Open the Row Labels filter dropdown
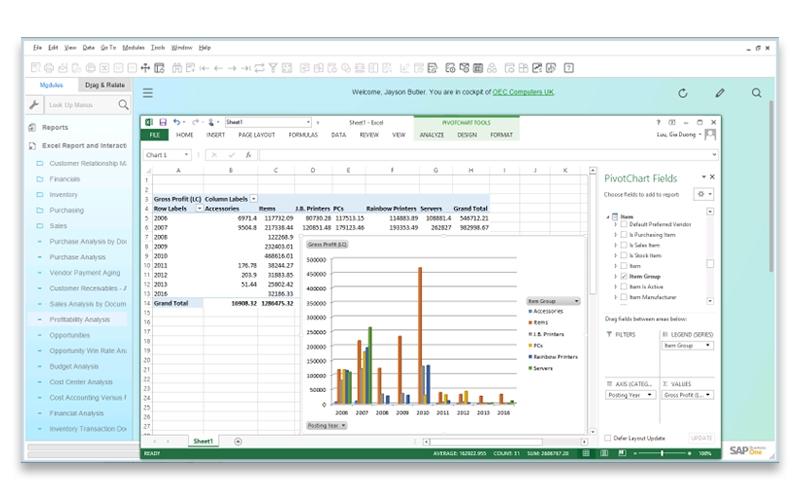This screenshot has width=800, height=500. pyautogui.click(x=199, y=209)
